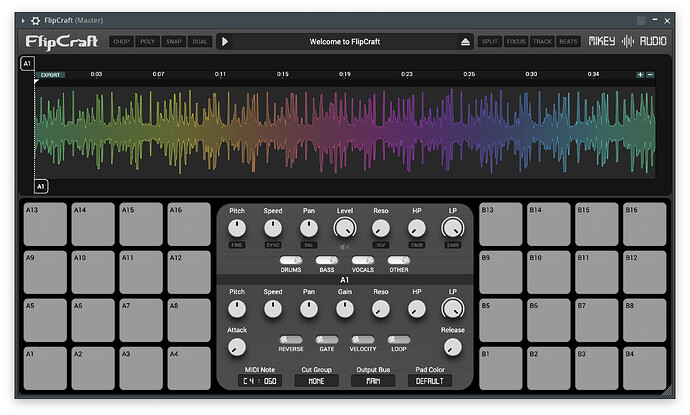Enable POLY mode
This screenshot has height=415, width=690.
point(147,41)
